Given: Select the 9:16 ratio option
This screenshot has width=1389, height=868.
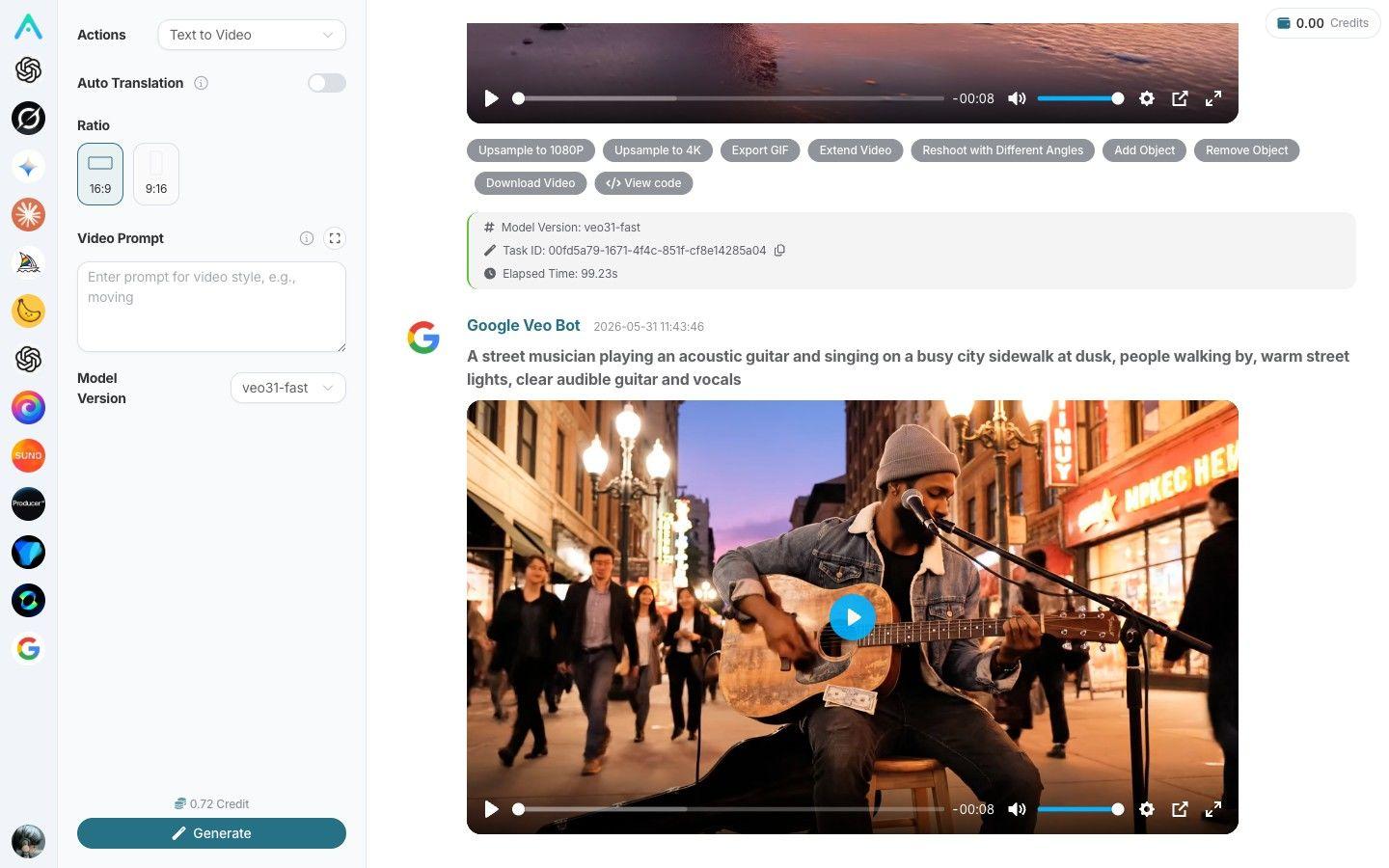Looking at the screenshot, I should (156, 174).
